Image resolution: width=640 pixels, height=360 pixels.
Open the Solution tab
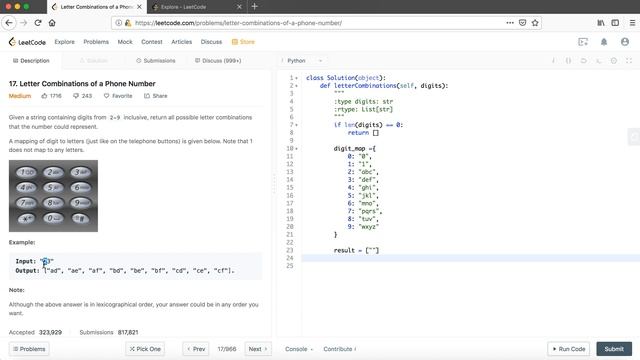[x=94, y=60]
